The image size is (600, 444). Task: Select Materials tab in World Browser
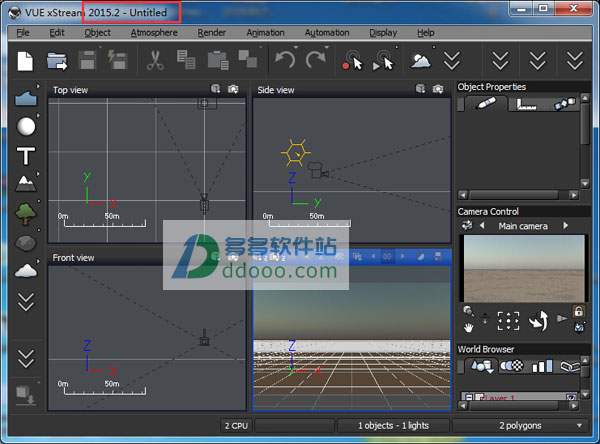pos(512,366)
